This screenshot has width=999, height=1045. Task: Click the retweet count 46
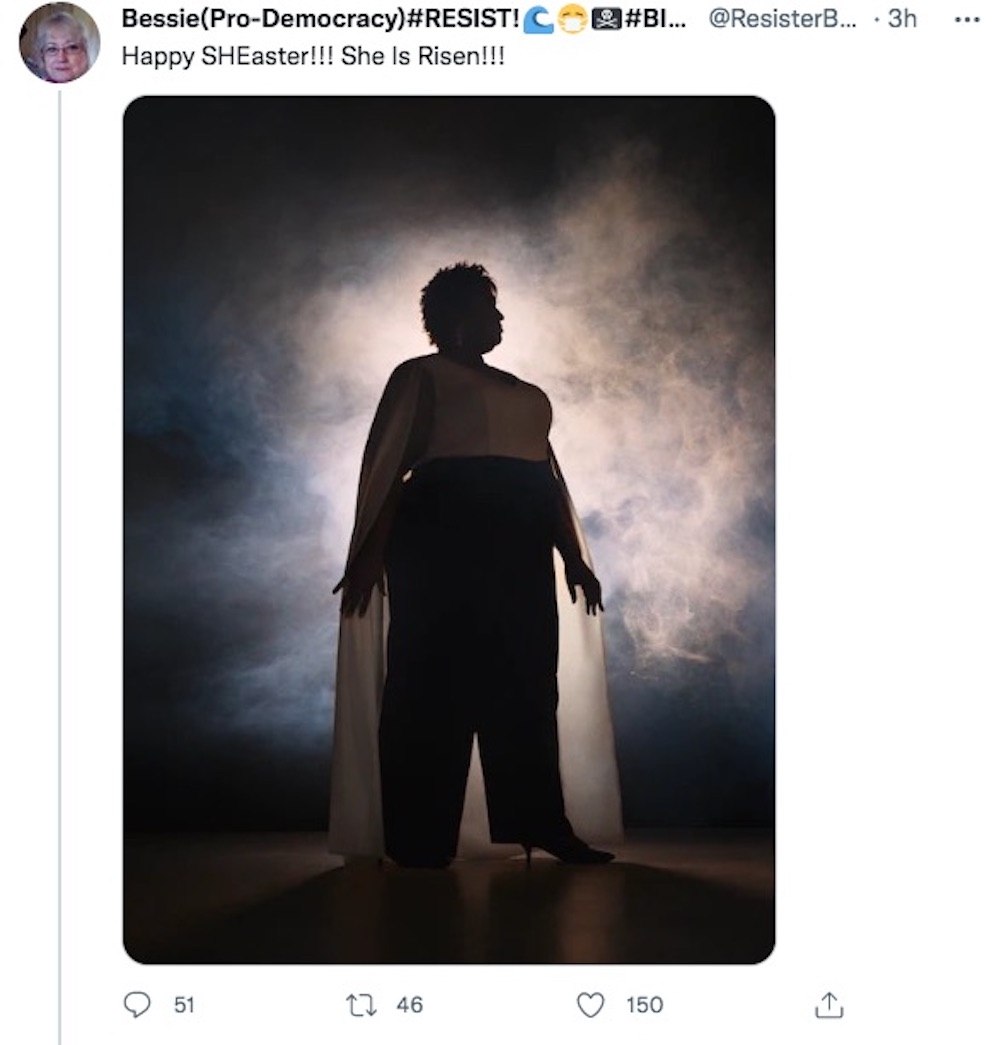[x=409, y=1005]
